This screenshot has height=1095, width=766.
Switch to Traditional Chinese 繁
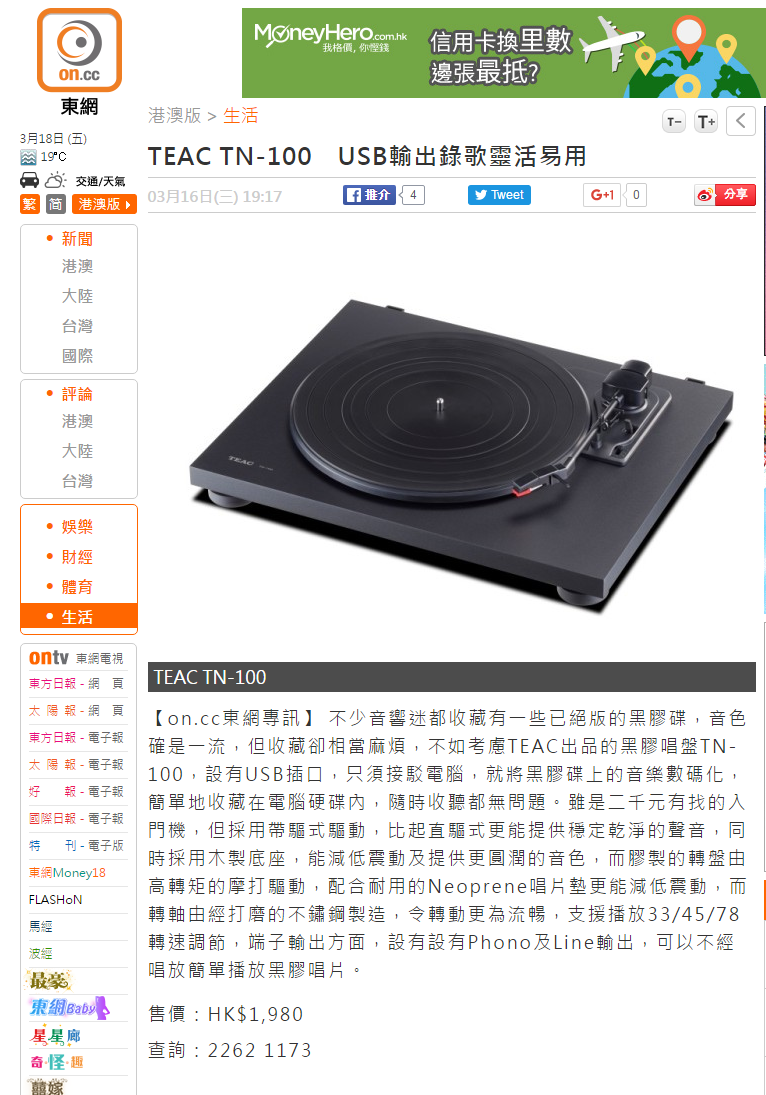coord(29,204)
